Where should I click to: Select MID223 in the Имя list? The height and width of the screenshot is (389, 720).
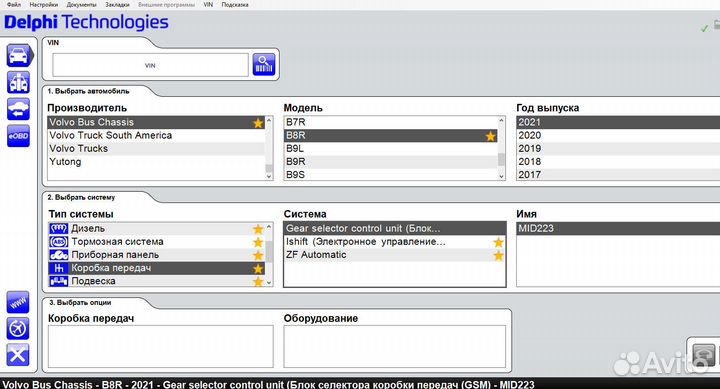point(618,228)
